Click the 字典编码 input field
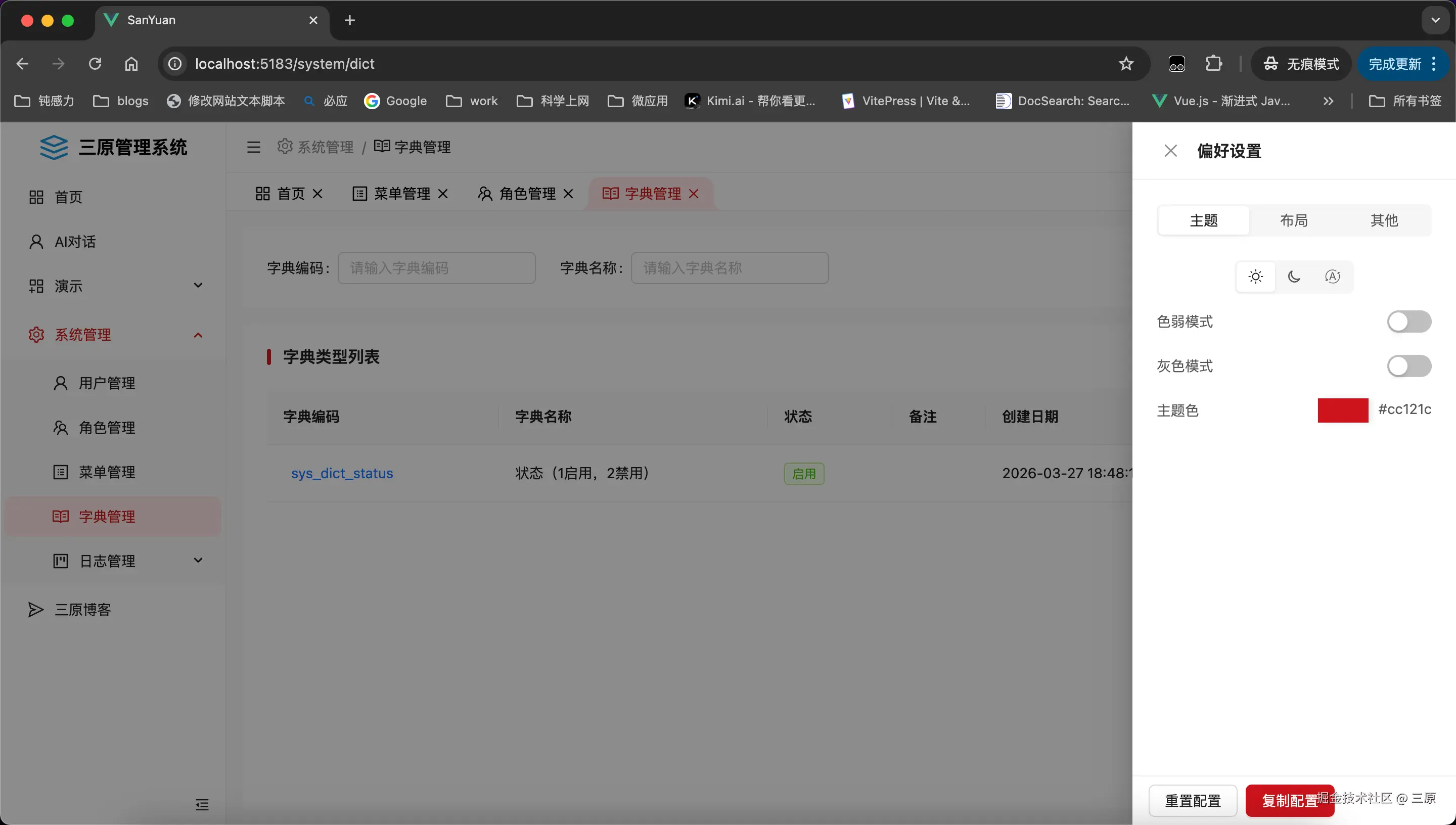The height and width of the screenshot is (825, 1456). point(436,267)
